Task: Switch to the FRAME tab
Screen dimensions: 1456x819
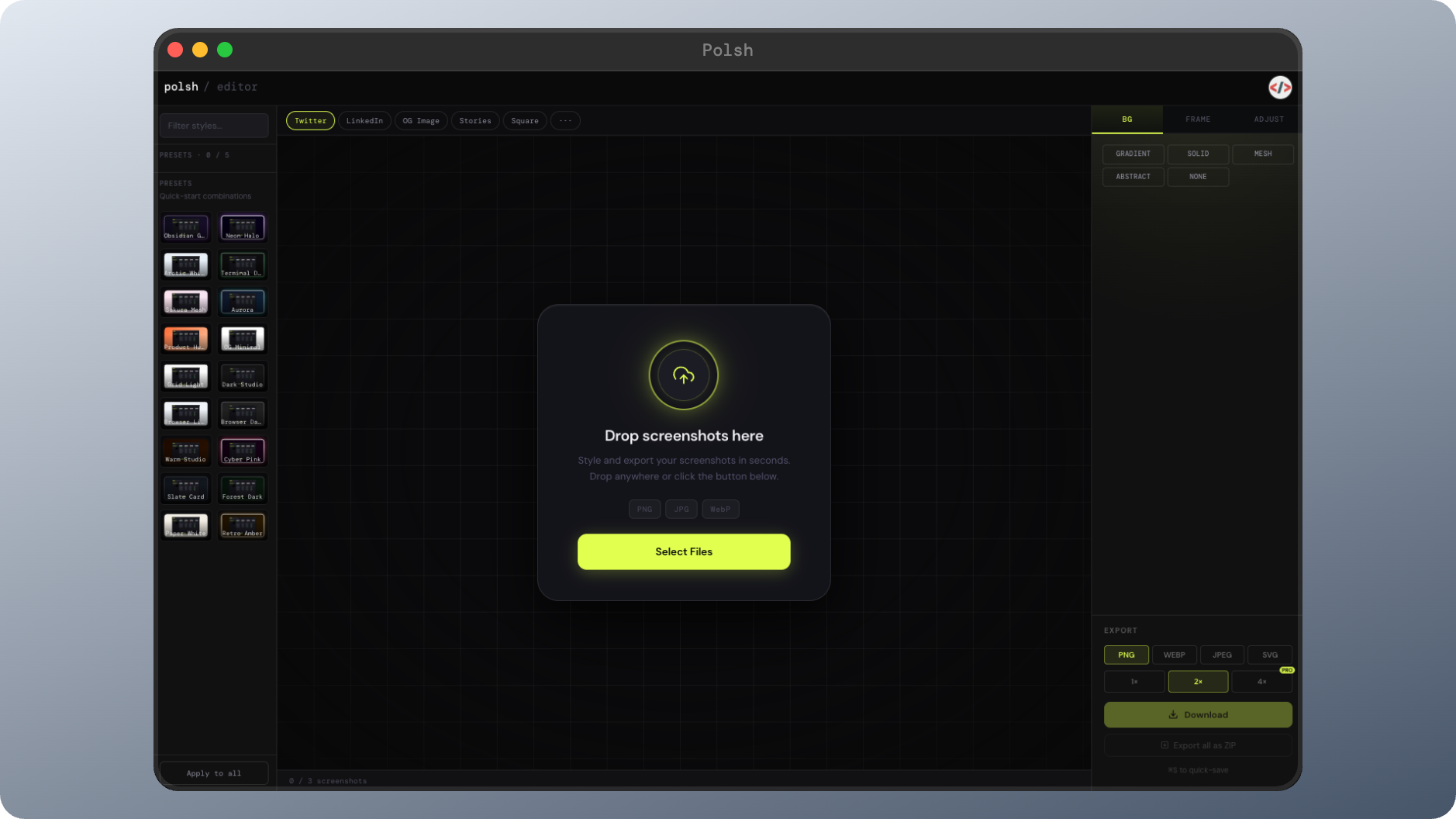Action: tap(1198, 119)
